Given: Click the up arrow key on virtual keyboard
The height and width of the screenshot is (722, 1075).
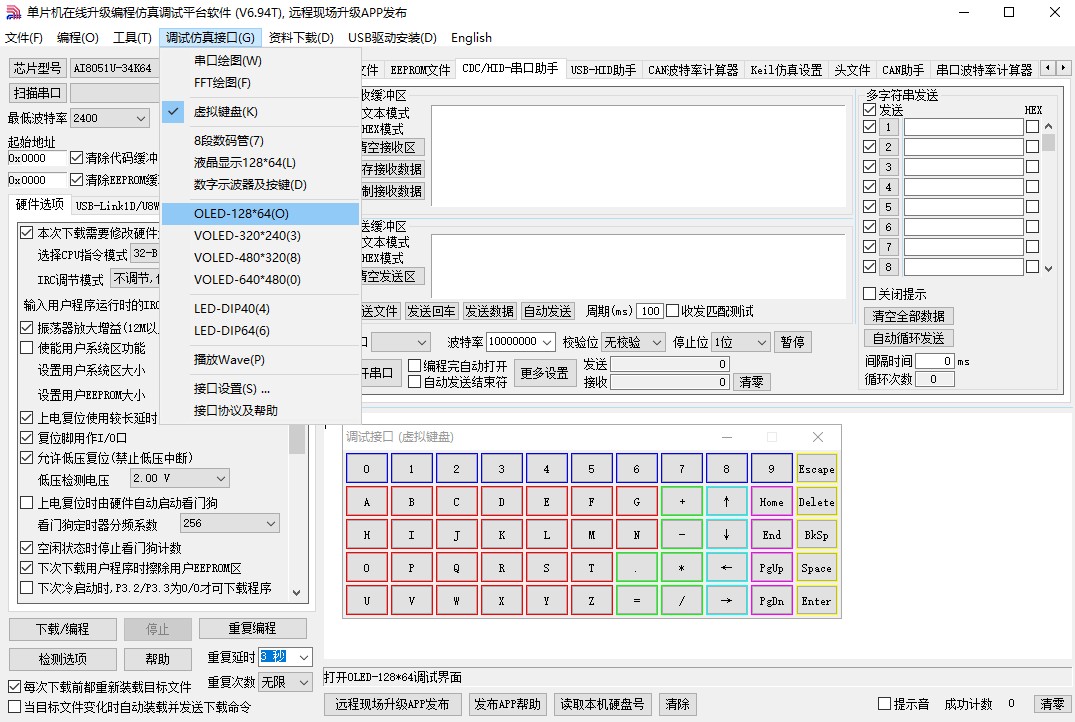Looking at the screenshot, I should [726, 502].
